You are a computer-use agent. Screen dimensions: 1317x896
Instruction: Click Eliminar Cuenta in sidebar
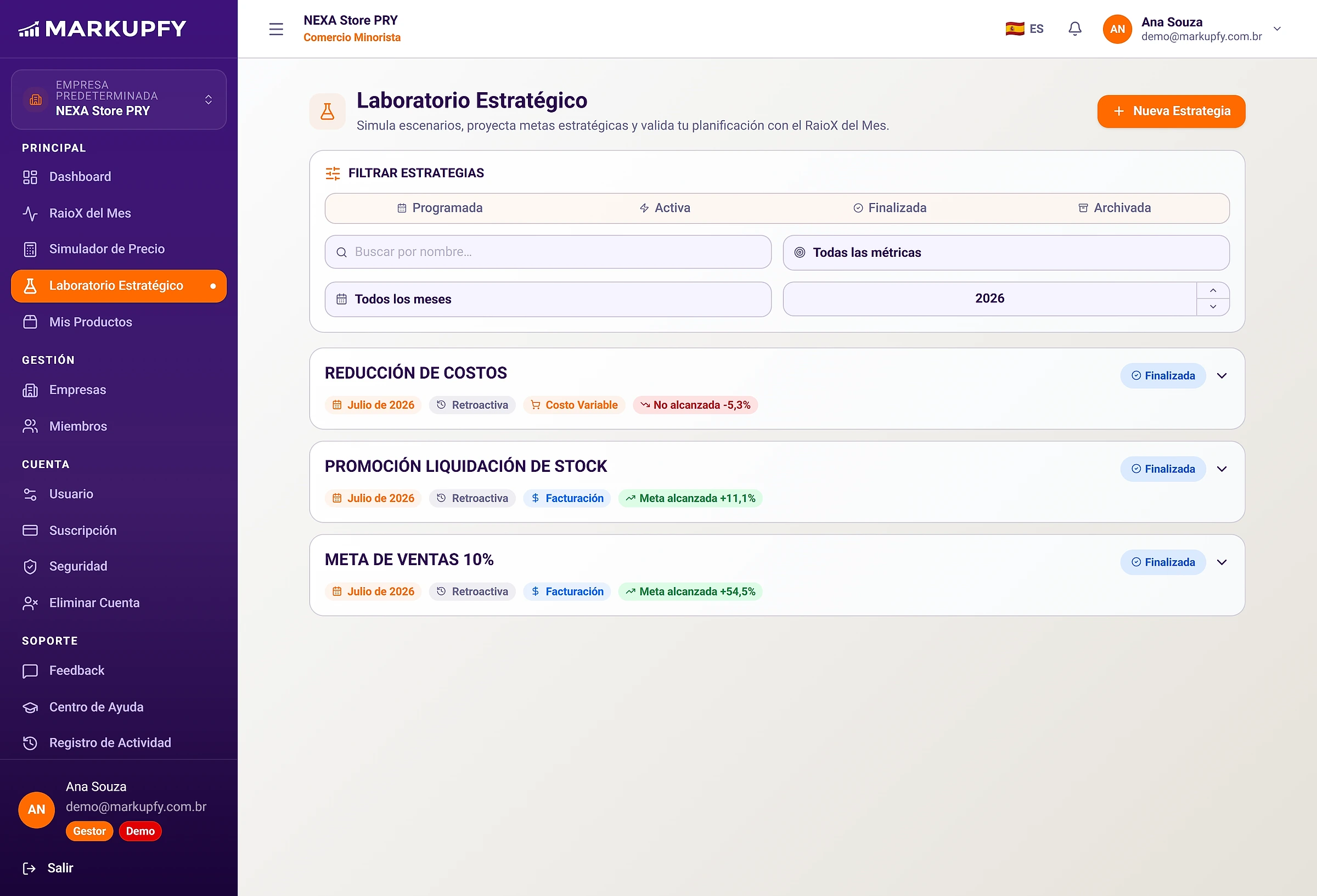tap(119, 602)
